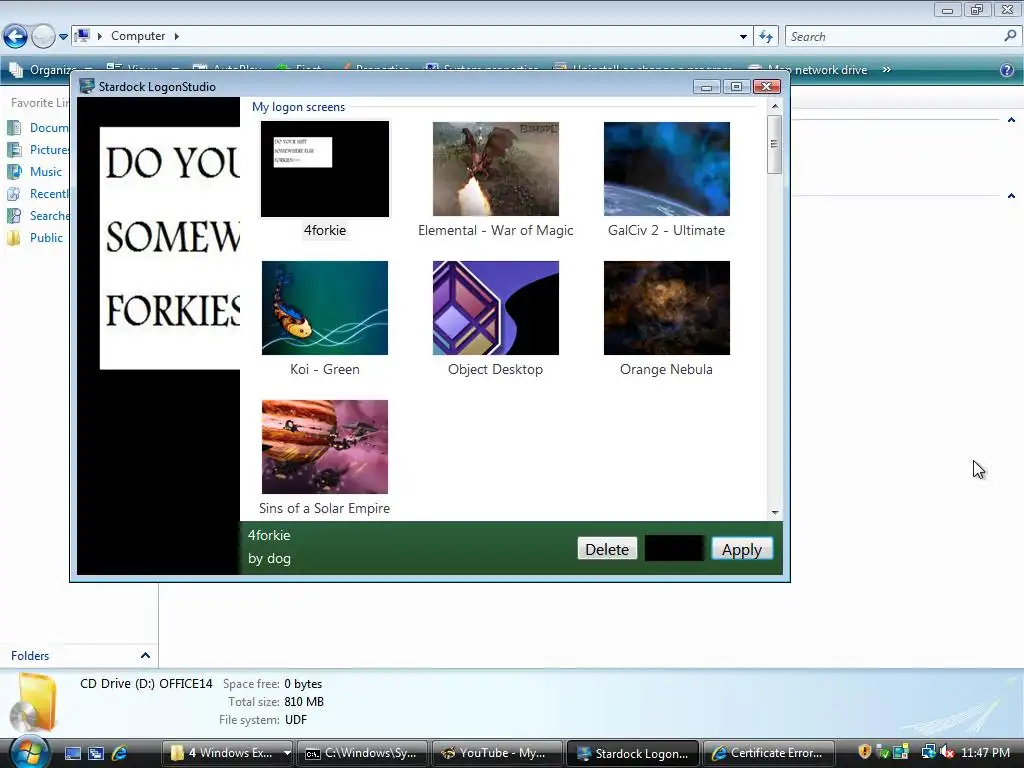
Task: Open the recent pages dropdown arrow
Action: point(63,37)
